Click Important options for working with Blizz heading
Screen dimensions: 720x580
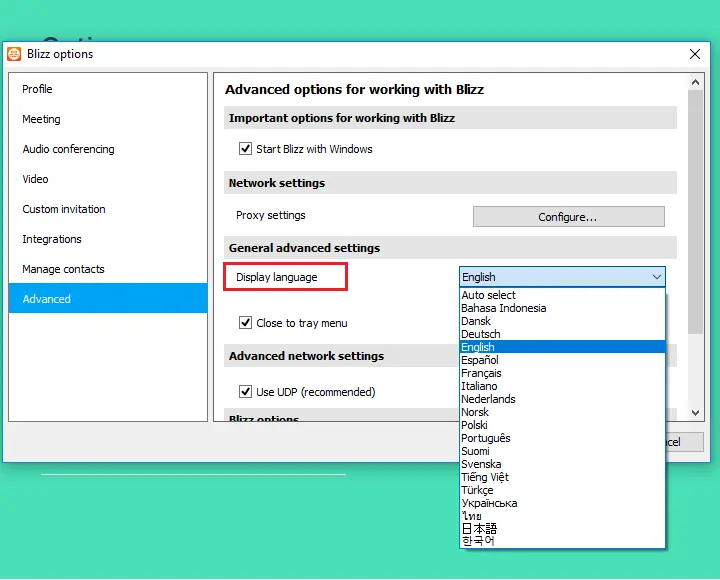342,118
